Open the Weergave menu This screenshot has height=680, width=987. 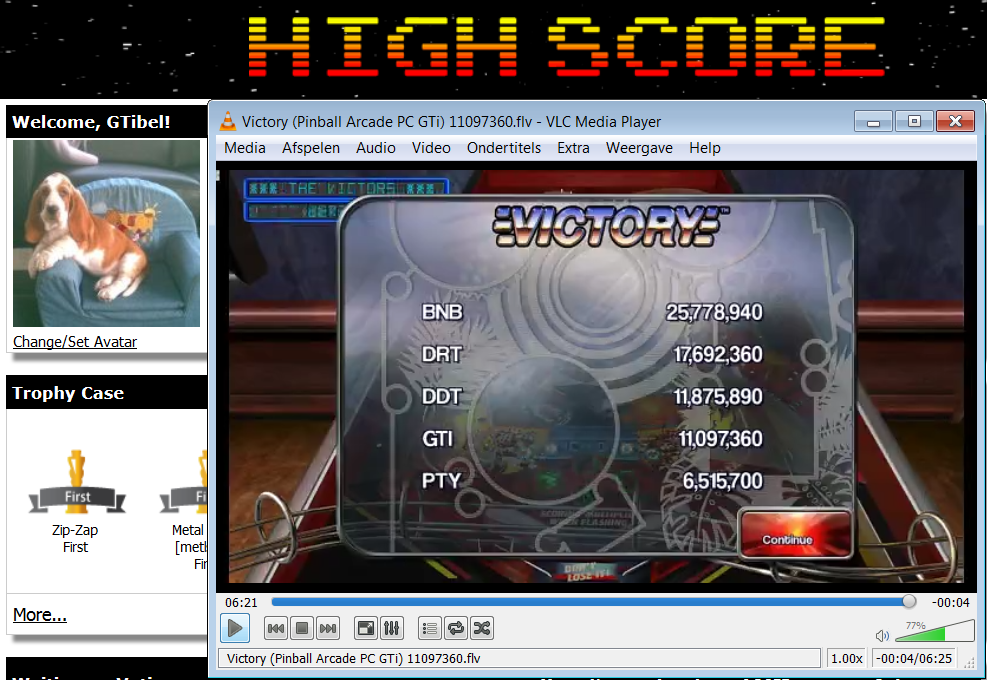click(640, 148)
